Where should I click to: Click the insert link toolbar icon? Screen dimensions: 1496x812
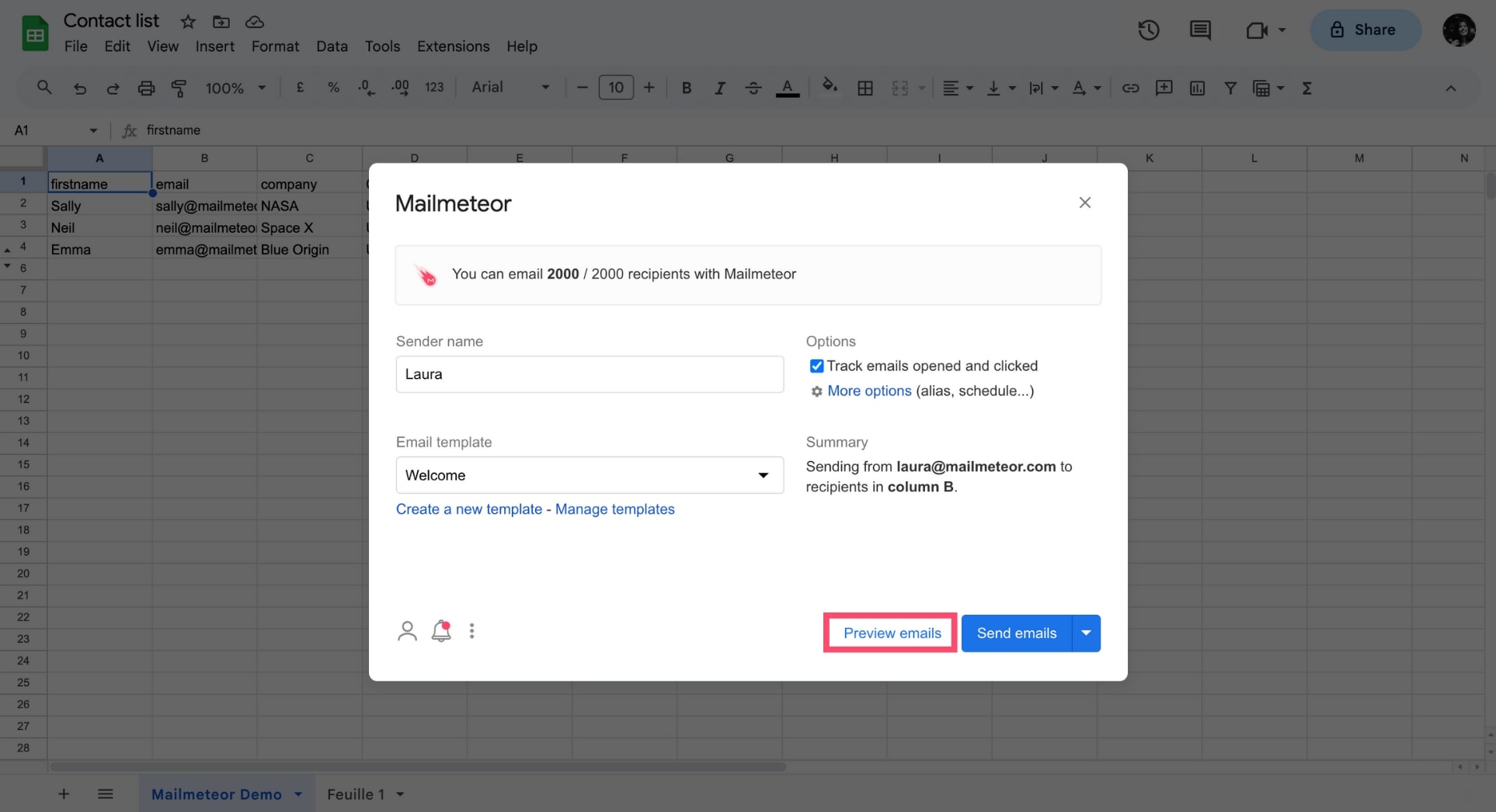[1130, 88]
